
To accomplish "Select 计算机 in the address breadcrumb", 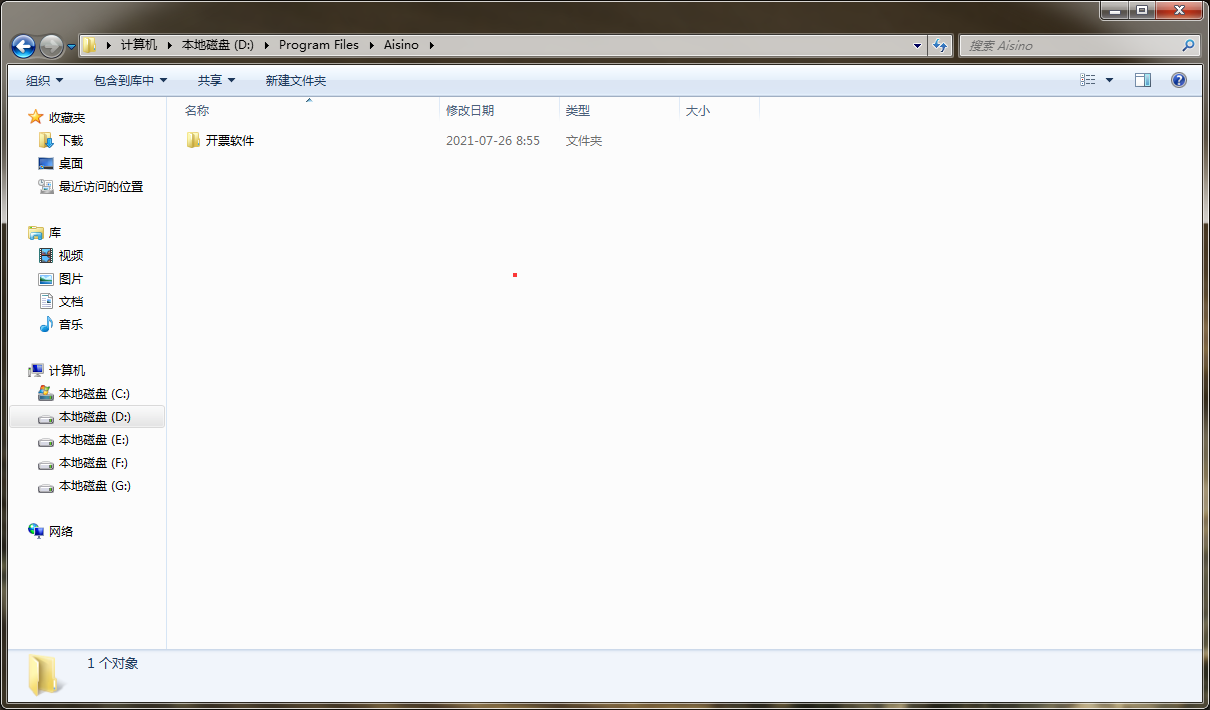I will pyautogui.click(x=139, y=45).
